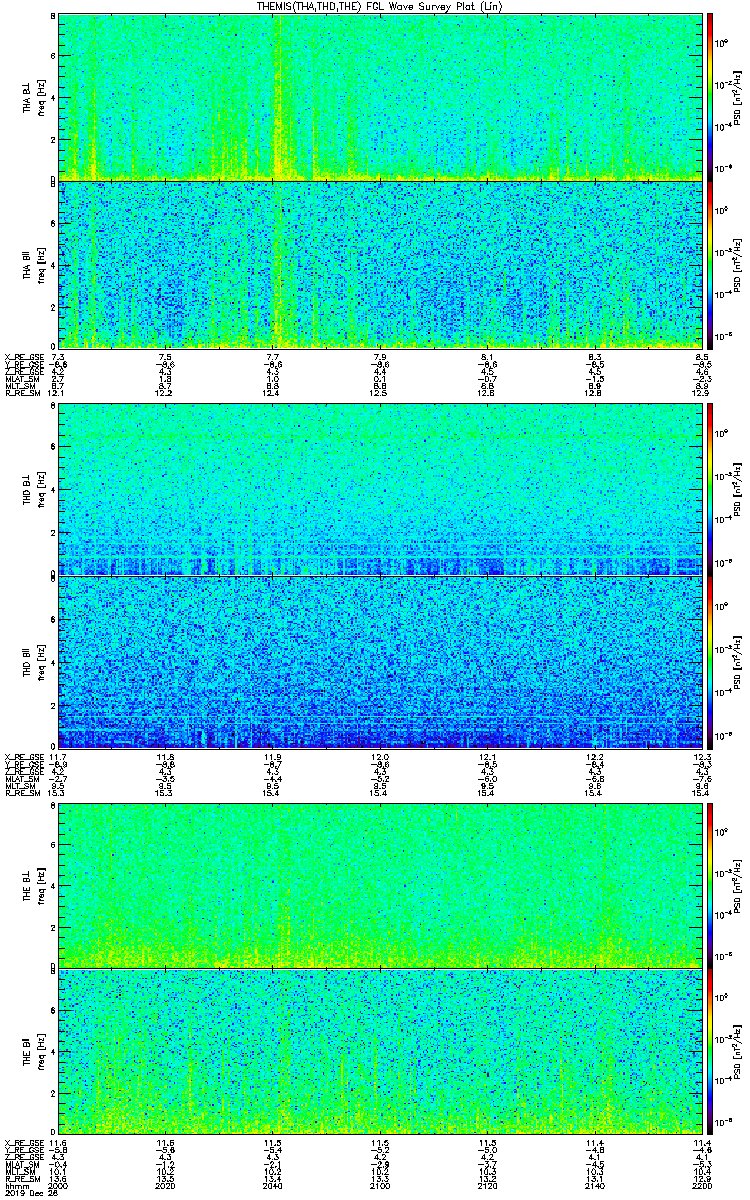Click the THD B⊥ spectrogram panel
Image resolution: width=750 pixels, height=1200 pixels.
coord(379,489)
